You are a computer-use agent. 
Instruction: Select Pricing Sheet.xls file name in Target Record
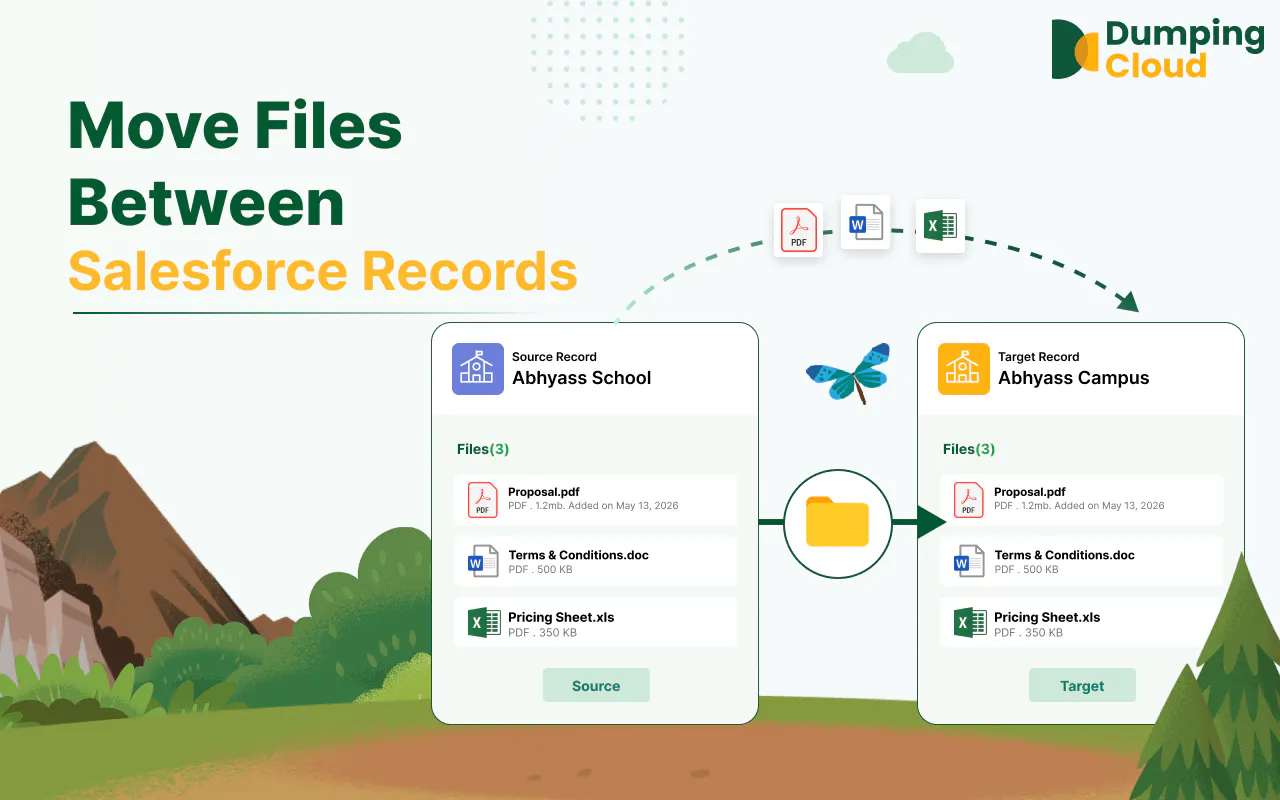1047,617
